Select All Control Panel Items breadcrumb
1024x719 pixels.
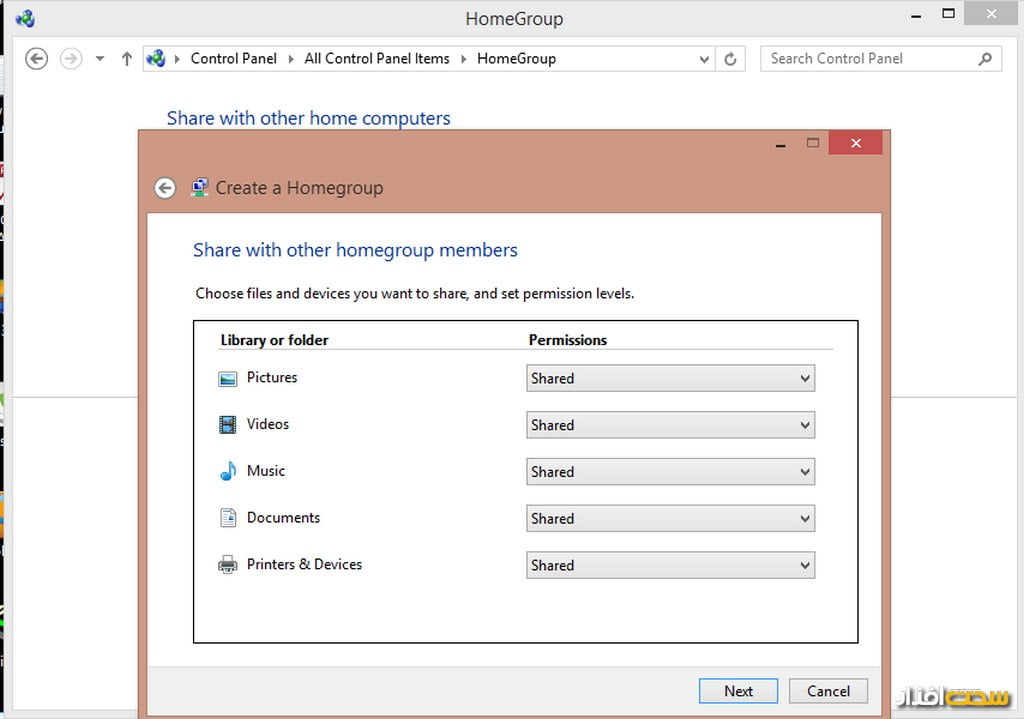coord(376,59)
